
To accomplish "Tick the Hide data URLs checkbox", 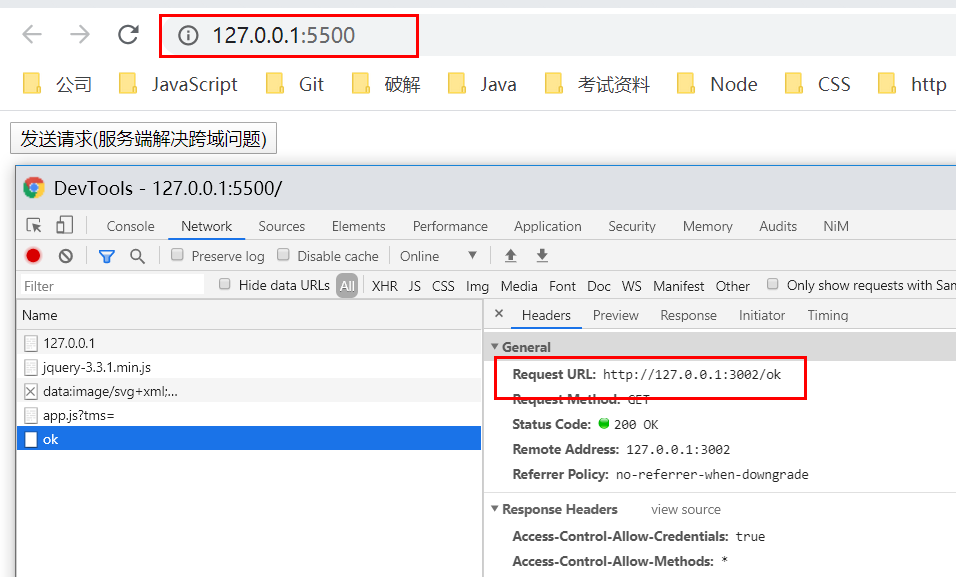I will pos(224,284).
